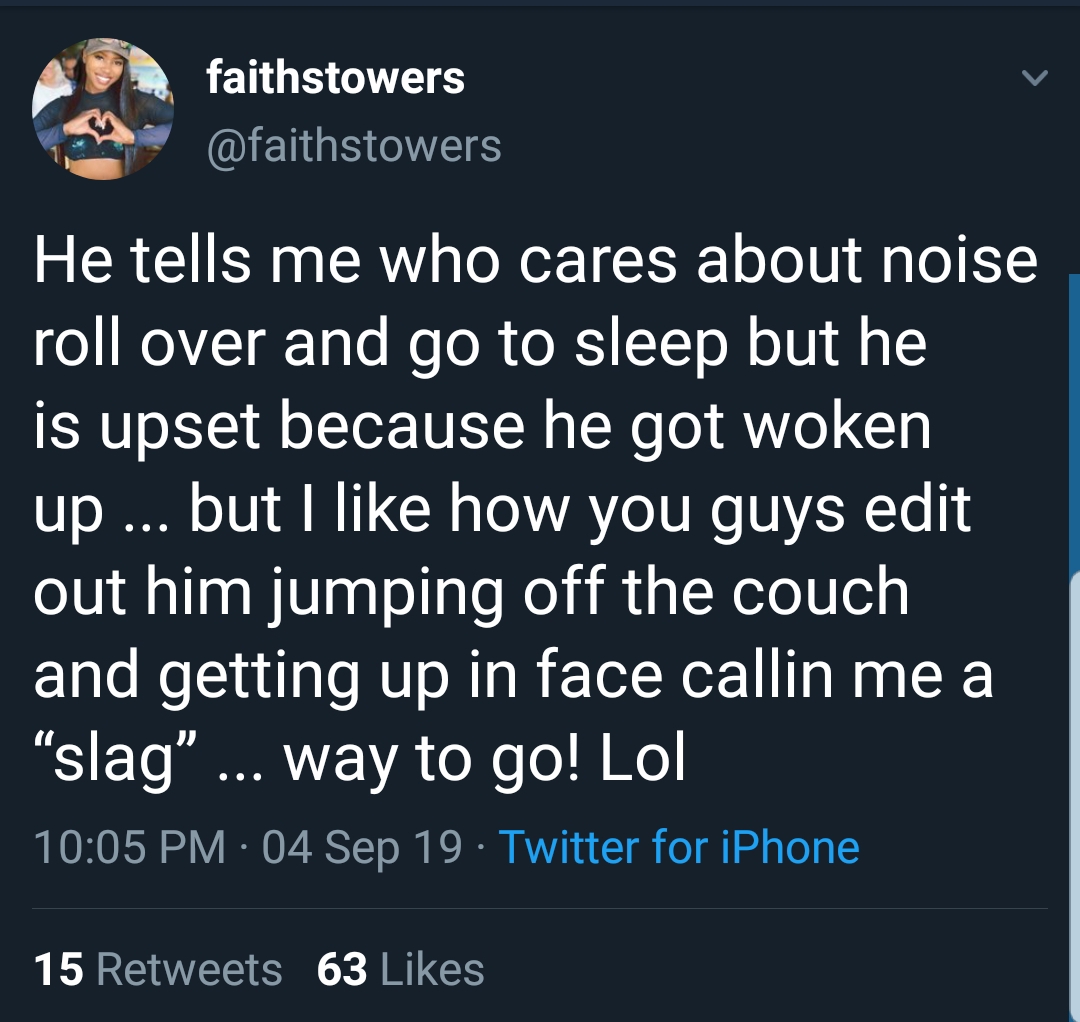Click the 'way to go! Lol' line
The image size is (1080, 1022).
click(x=485, y=758)
